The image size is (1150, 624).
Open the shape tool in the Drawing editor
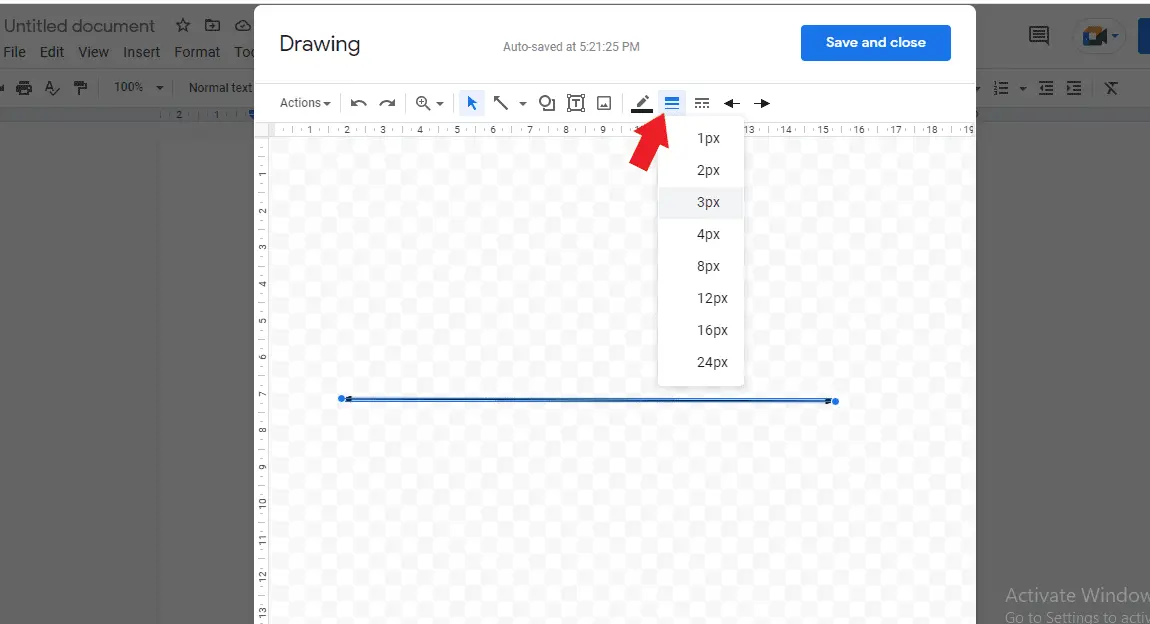(546, 102)
